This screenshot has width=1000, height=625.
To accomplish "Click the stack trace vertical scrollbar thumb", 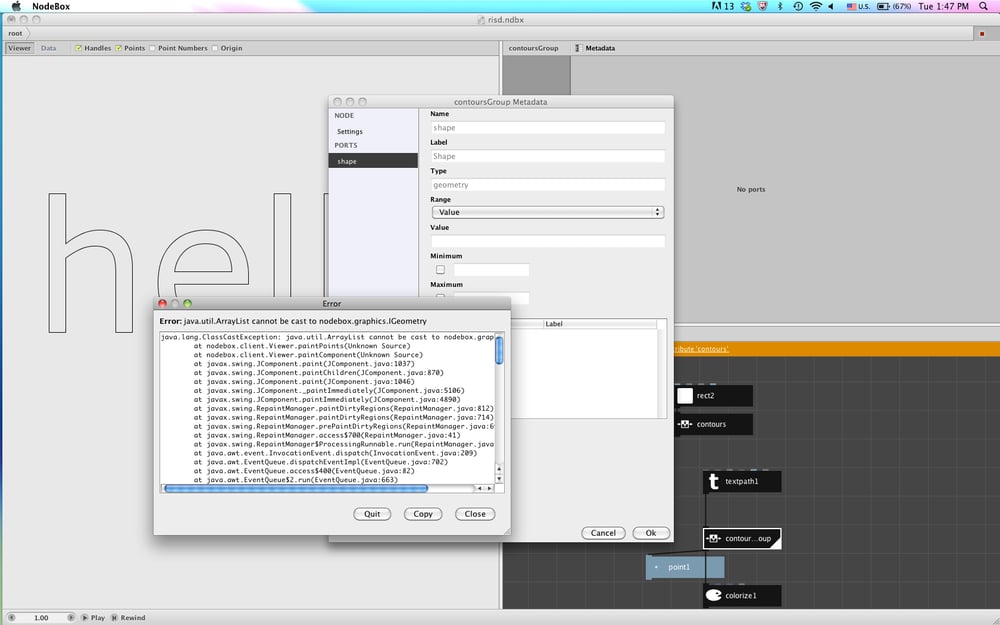I will [499, 350].
